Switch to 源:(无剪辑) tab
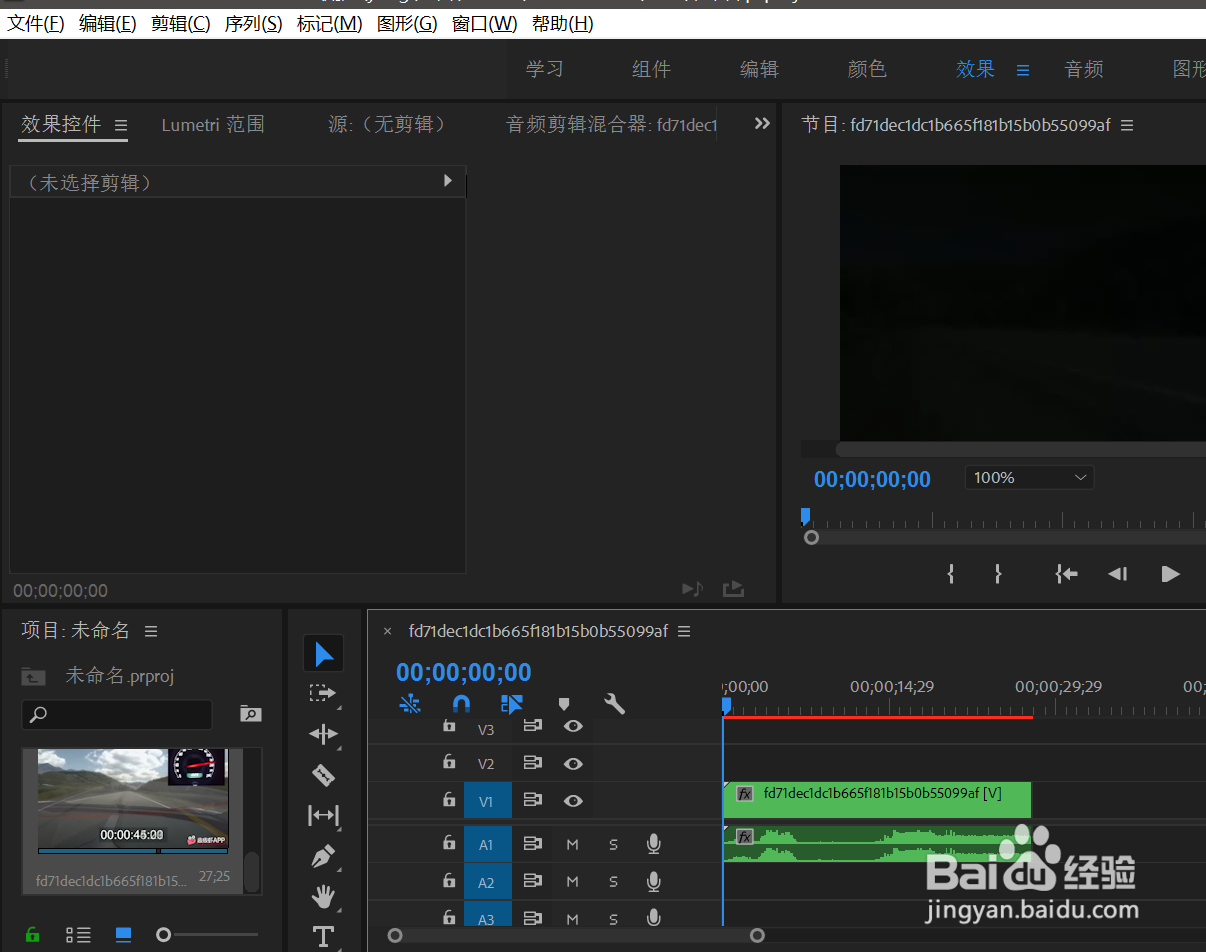 pos(387,125)
